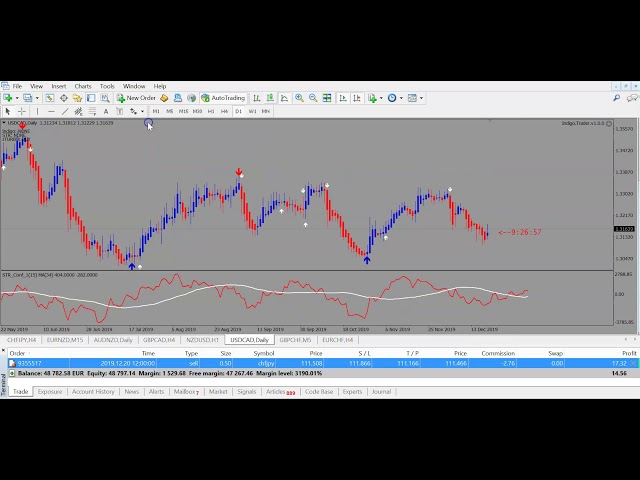Viewport: 640px width, 480px height.
Task: Toggle AutoTrading on or off
Action: tap(223, 98)
